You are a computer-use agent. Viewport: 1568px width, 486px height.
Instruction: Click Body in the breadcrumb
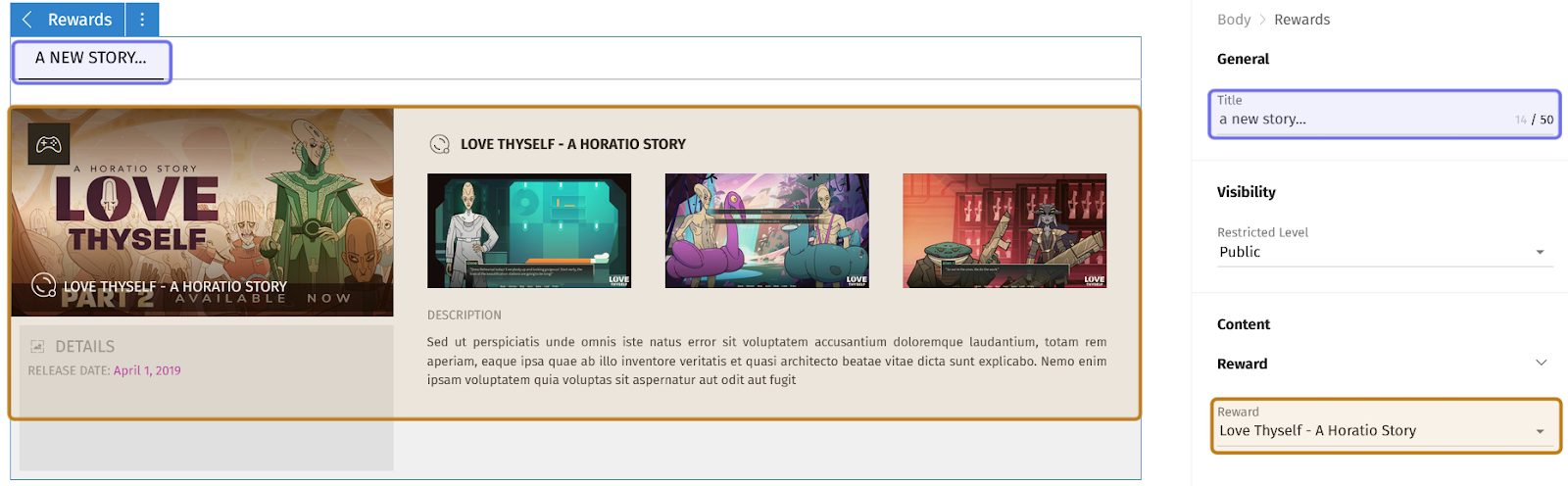point(1234,20)
